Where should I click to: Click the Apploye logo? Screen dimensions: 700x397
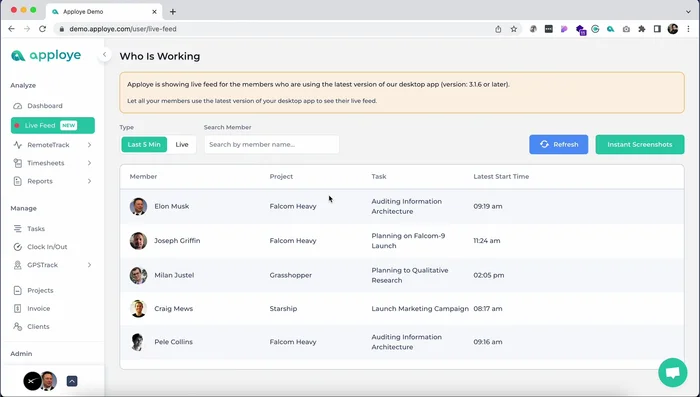pos(46,55)
